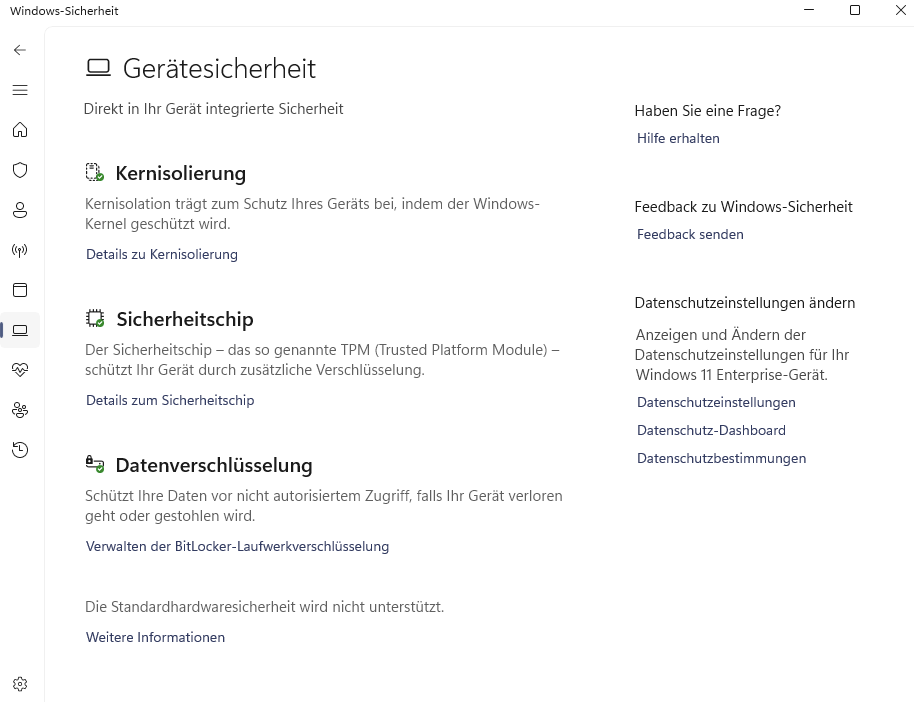Open Details zu Kernisolierung

pyautogui.click(x=161, y=254)
